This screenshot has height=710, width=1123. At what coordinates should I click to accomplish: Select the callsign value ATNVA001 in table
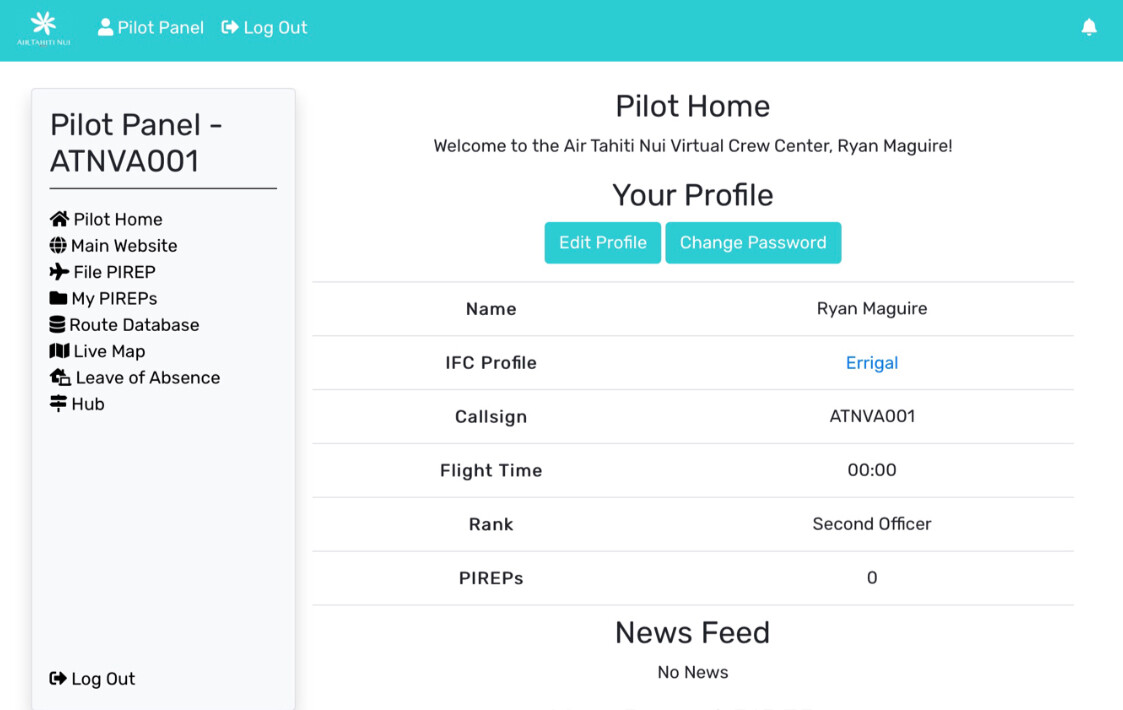[872, 416]
